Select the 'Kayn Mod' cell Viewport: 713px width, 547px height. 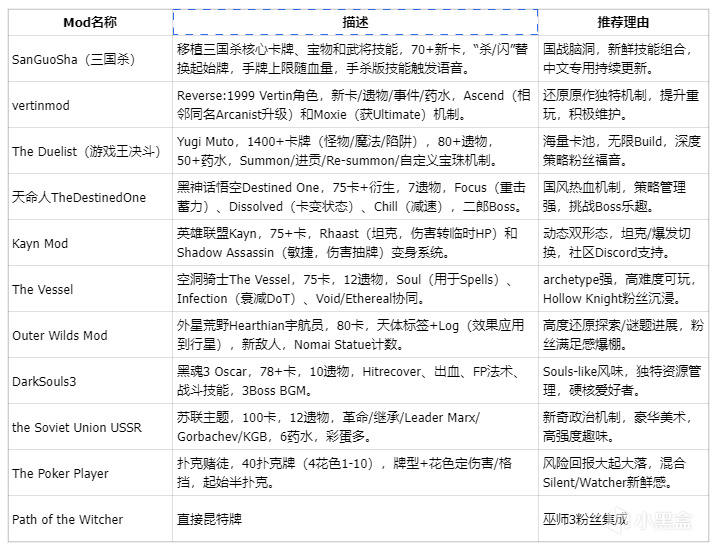pyautogui.click(x=90, y=243)
